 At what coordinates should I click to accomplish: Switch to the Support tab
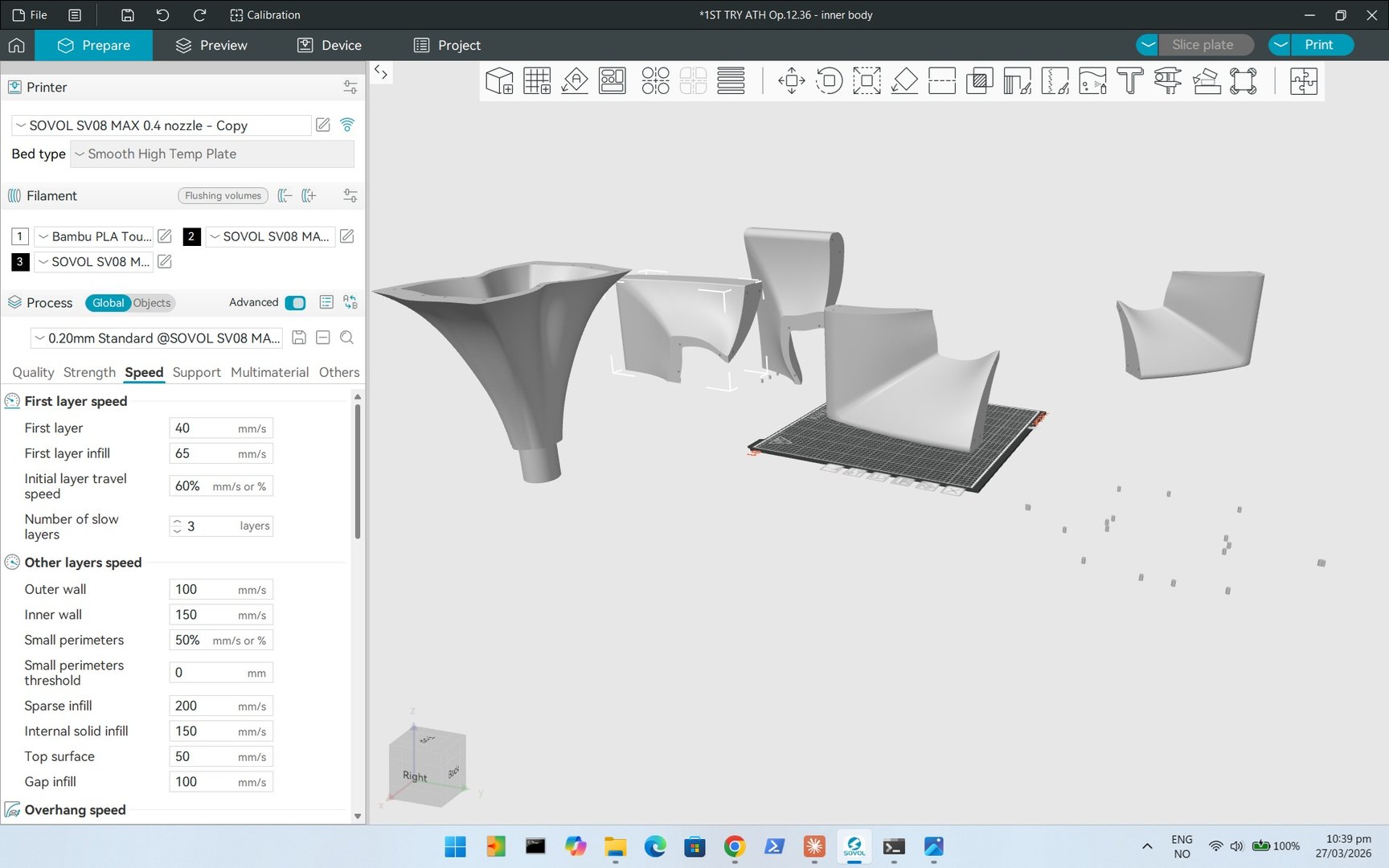196,372
